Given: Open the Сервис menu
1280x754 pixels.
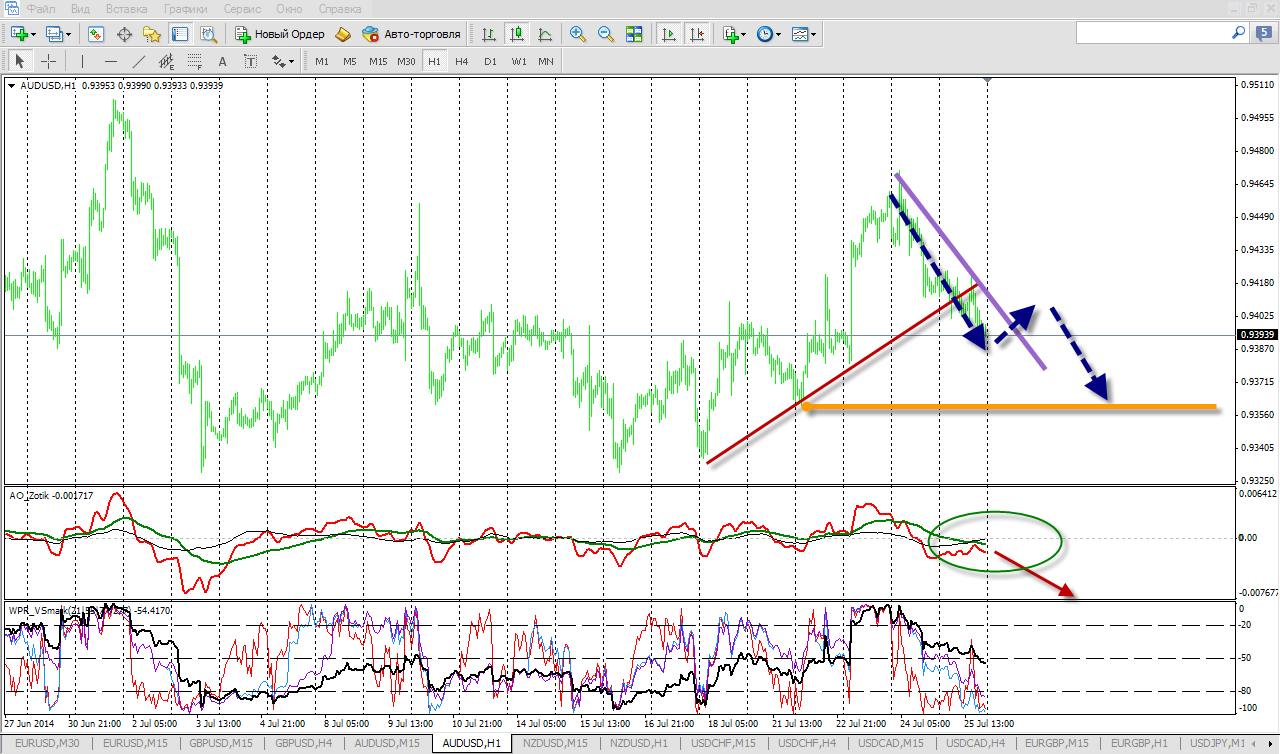Looking at the screenshot, I should 242,9.
